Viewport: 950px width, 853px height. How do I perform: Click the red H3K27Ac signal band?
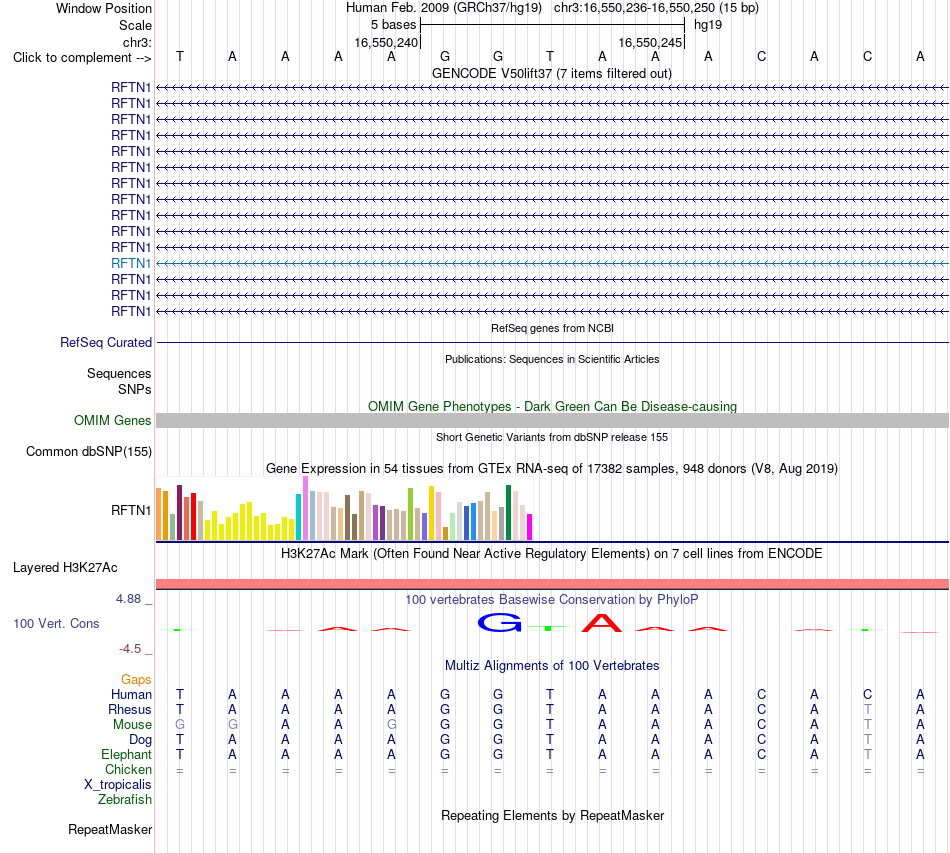click(552, 584)
